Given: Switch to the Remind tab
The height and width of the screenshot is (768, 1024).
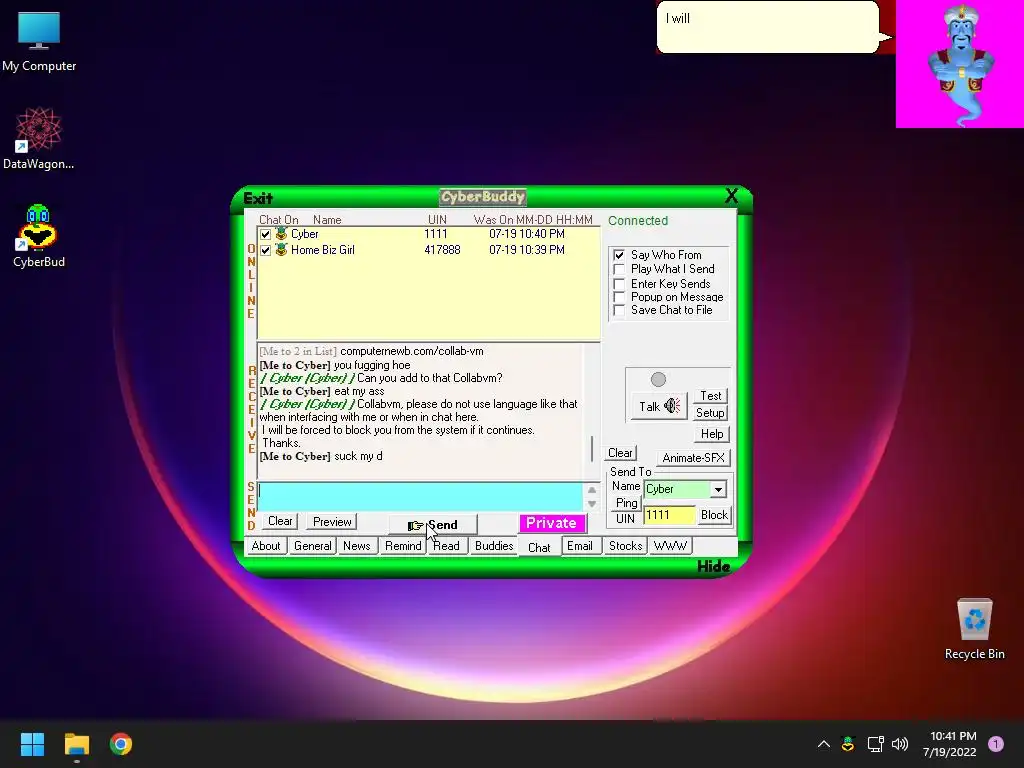Looking at the screenshot, I should 403,546.
